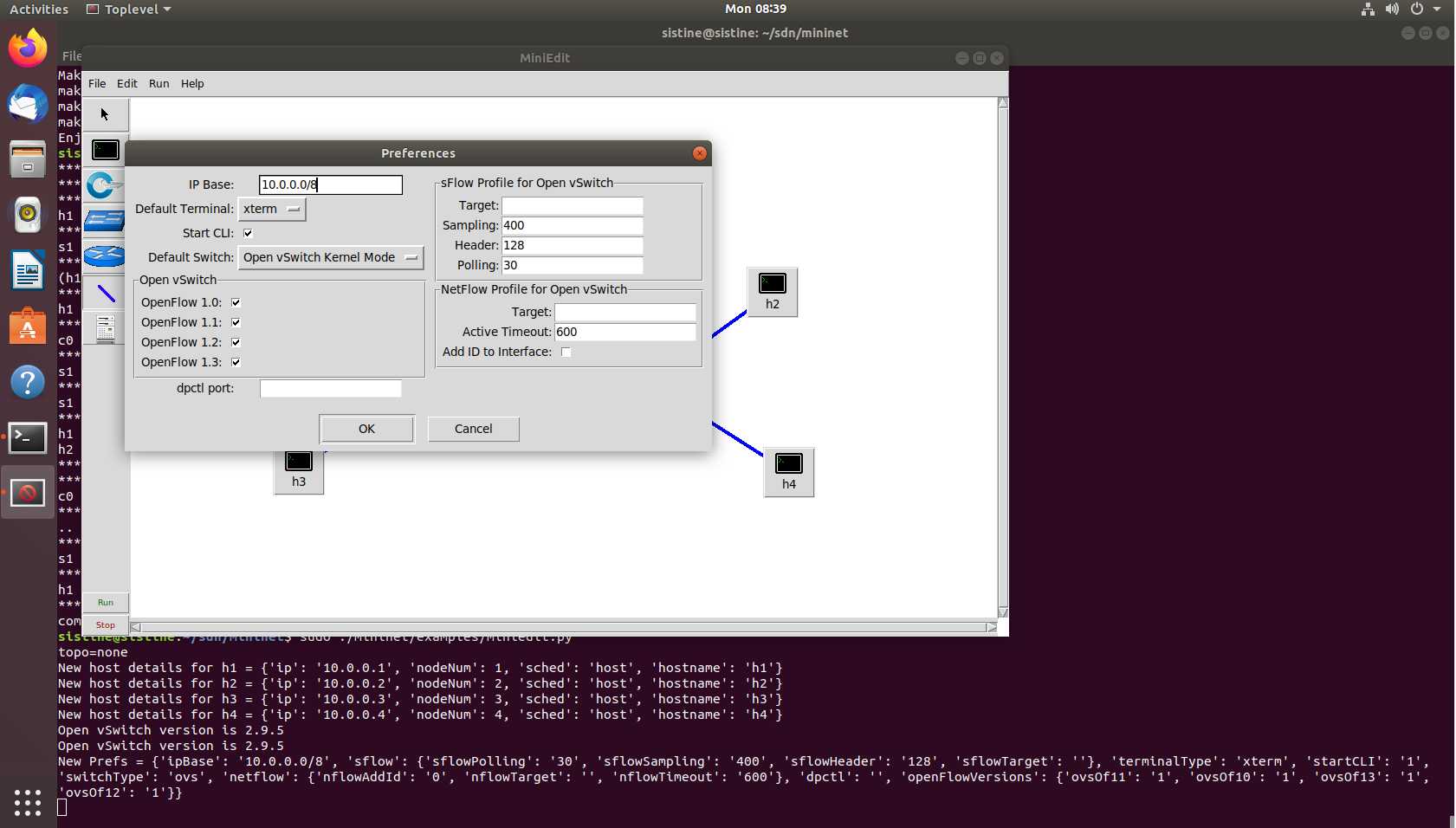Viewport: 1456px width, 828px height.
Task: Open Ubuntu Software from the dock
Action: [x=28, y=326]
